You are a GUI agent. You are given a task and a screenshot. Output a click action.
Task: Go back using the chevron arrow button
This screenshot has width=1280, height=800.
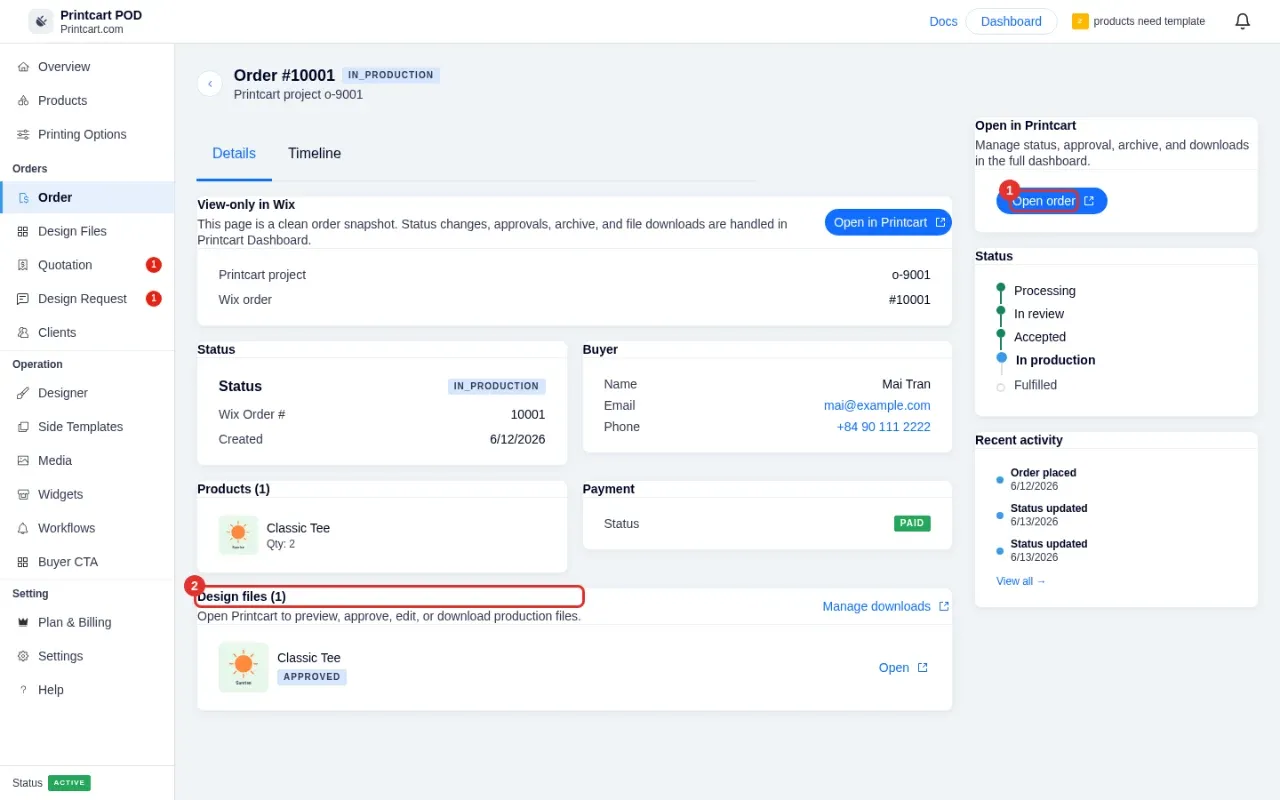click(x=210, y=84)
